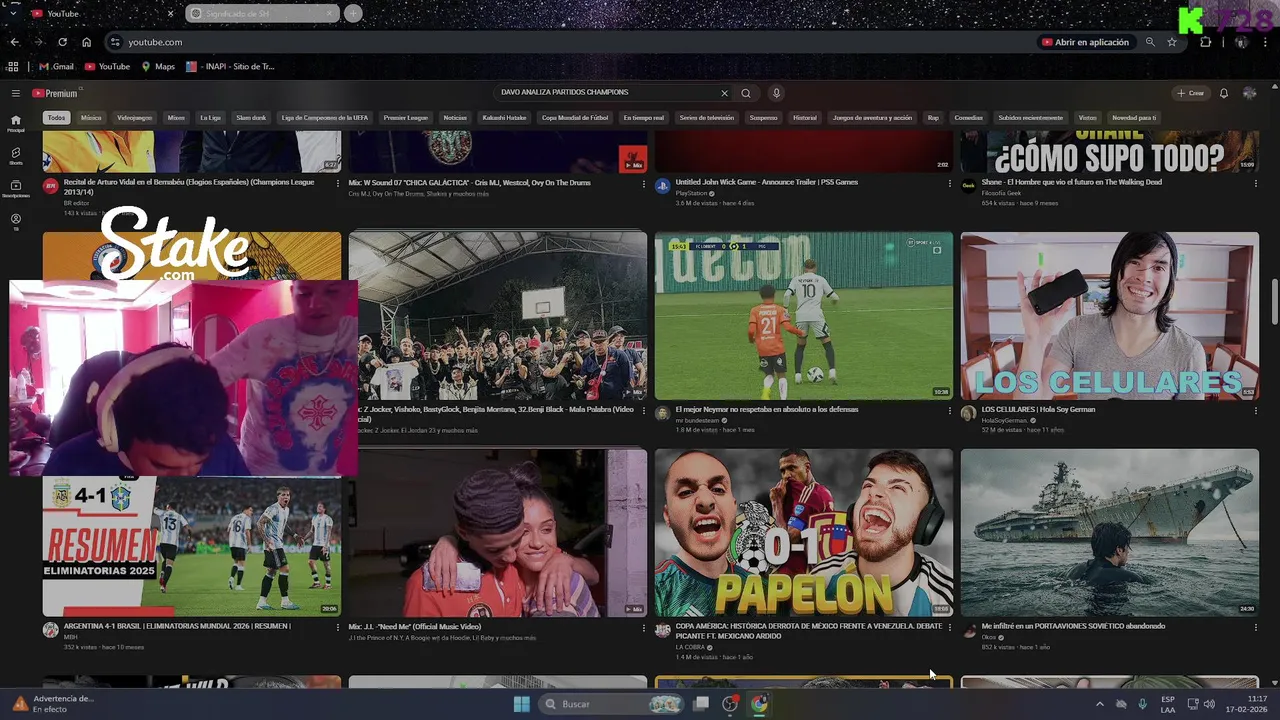Select Copa Mundial de Fútbol chip
The width and height of the screenshot is (1280, 720).
coord(575,118)
